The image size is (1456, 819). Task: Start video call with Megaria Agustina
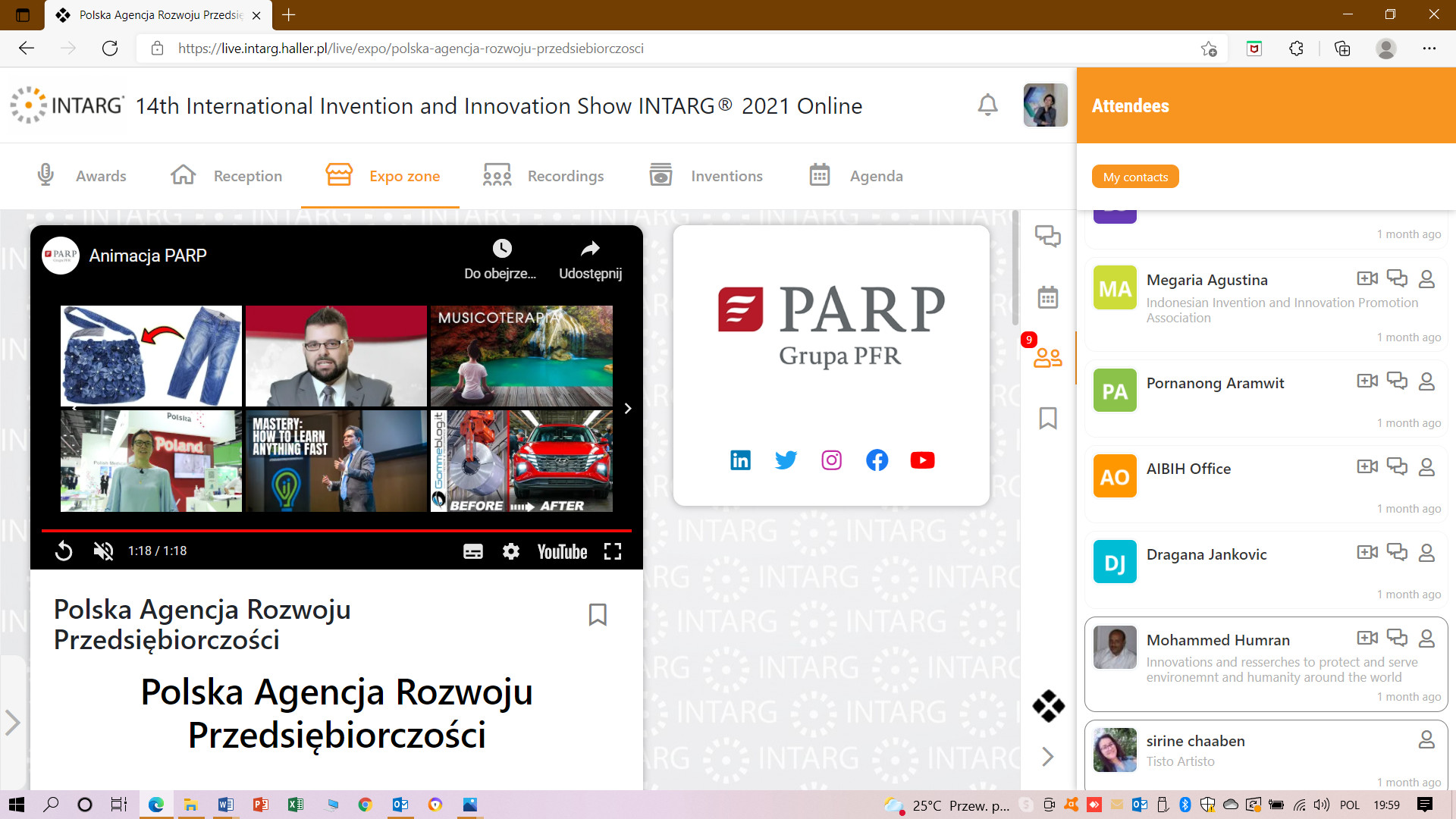click(x=1367, y=278)
